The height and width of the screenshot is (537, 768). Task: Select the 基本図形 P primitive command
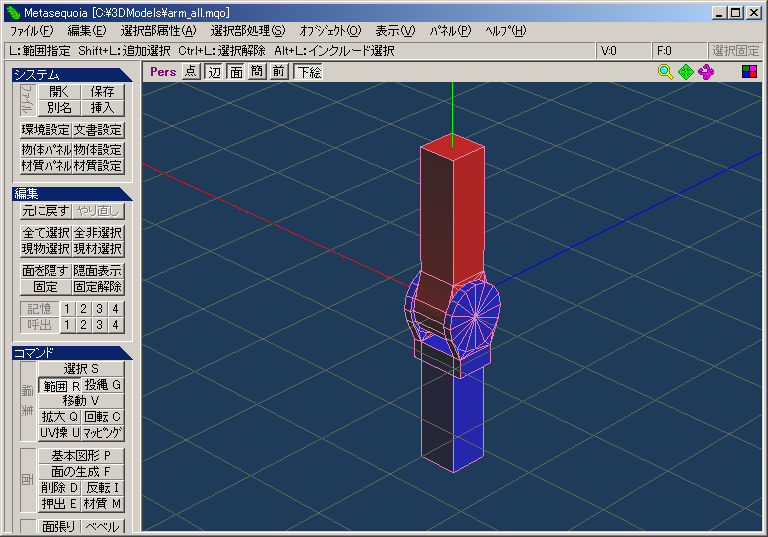click(x=81, y=456)
